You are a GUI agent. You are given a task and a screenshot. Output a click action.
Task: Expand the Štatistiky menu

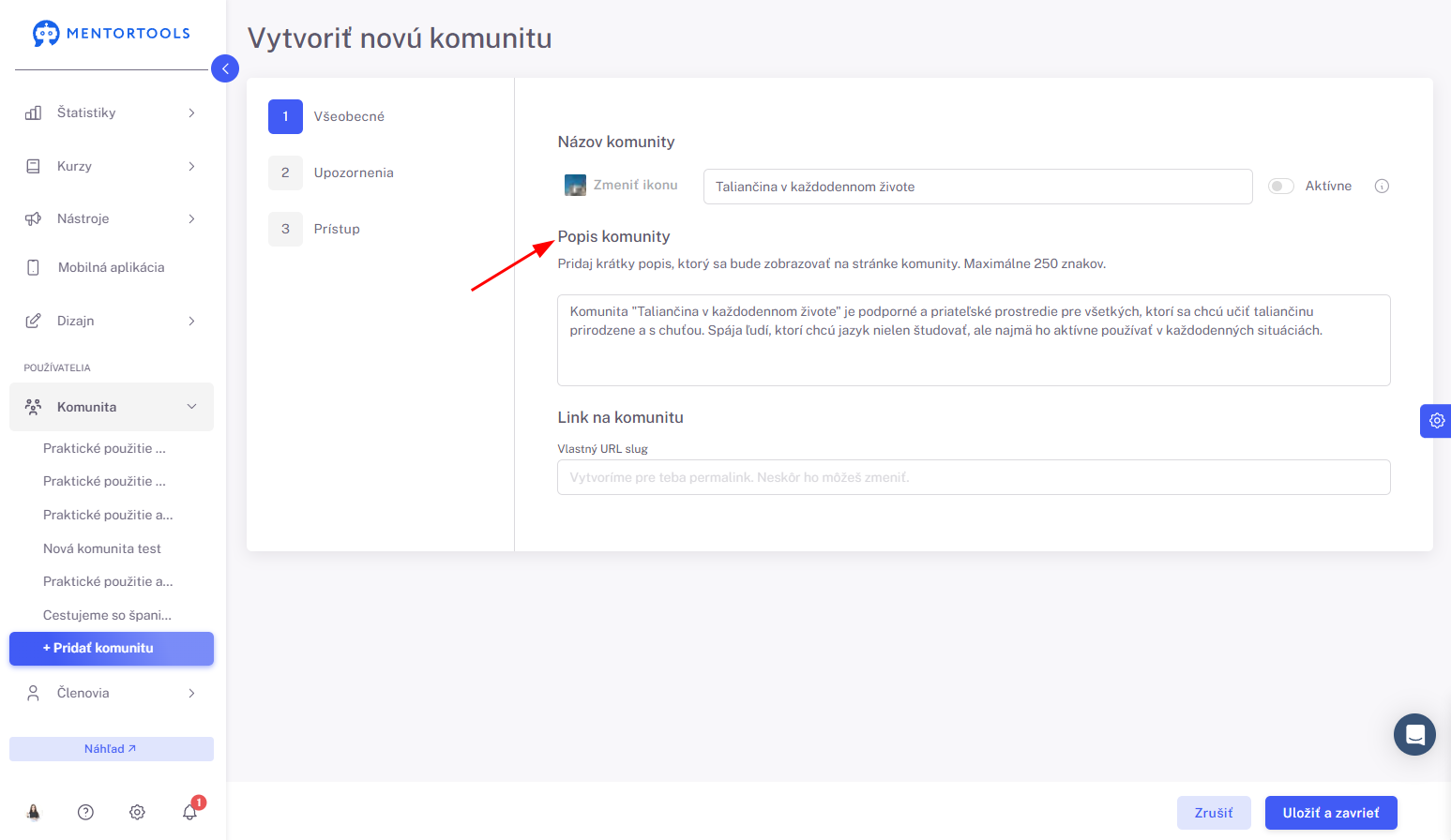(112, 112)
